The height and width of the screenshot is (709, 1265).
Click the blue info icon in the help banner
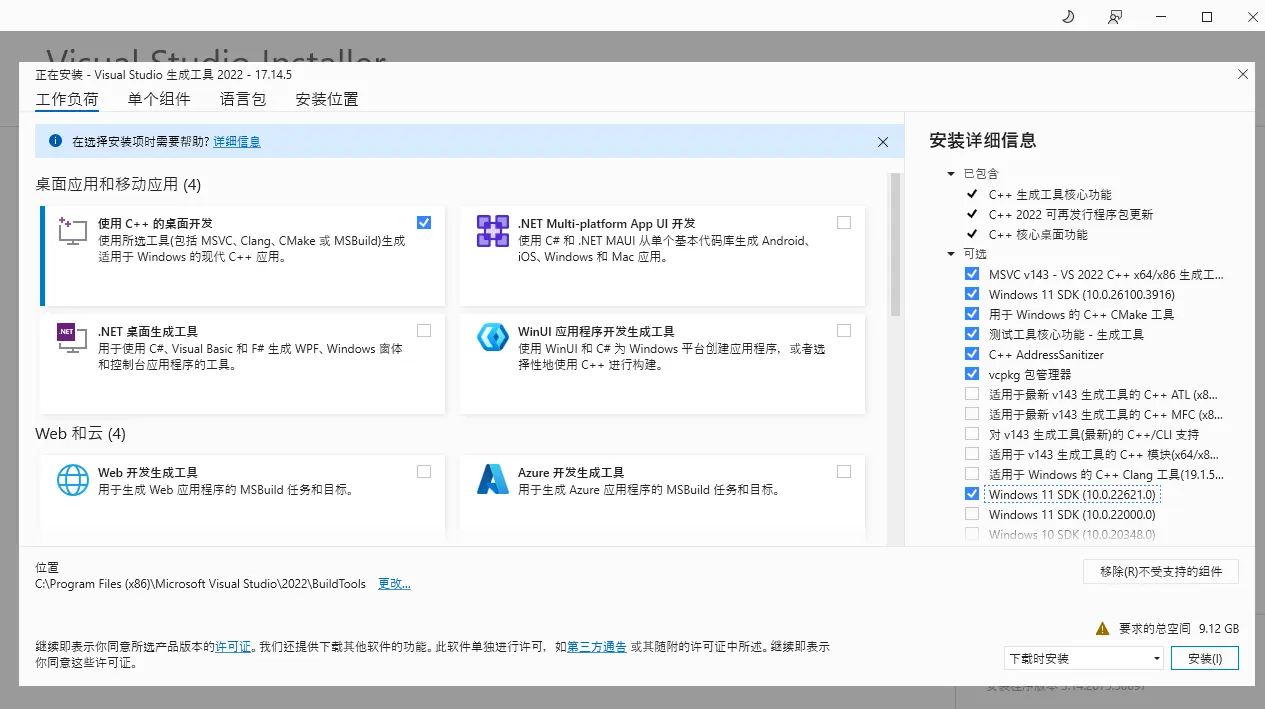point(56,142)
